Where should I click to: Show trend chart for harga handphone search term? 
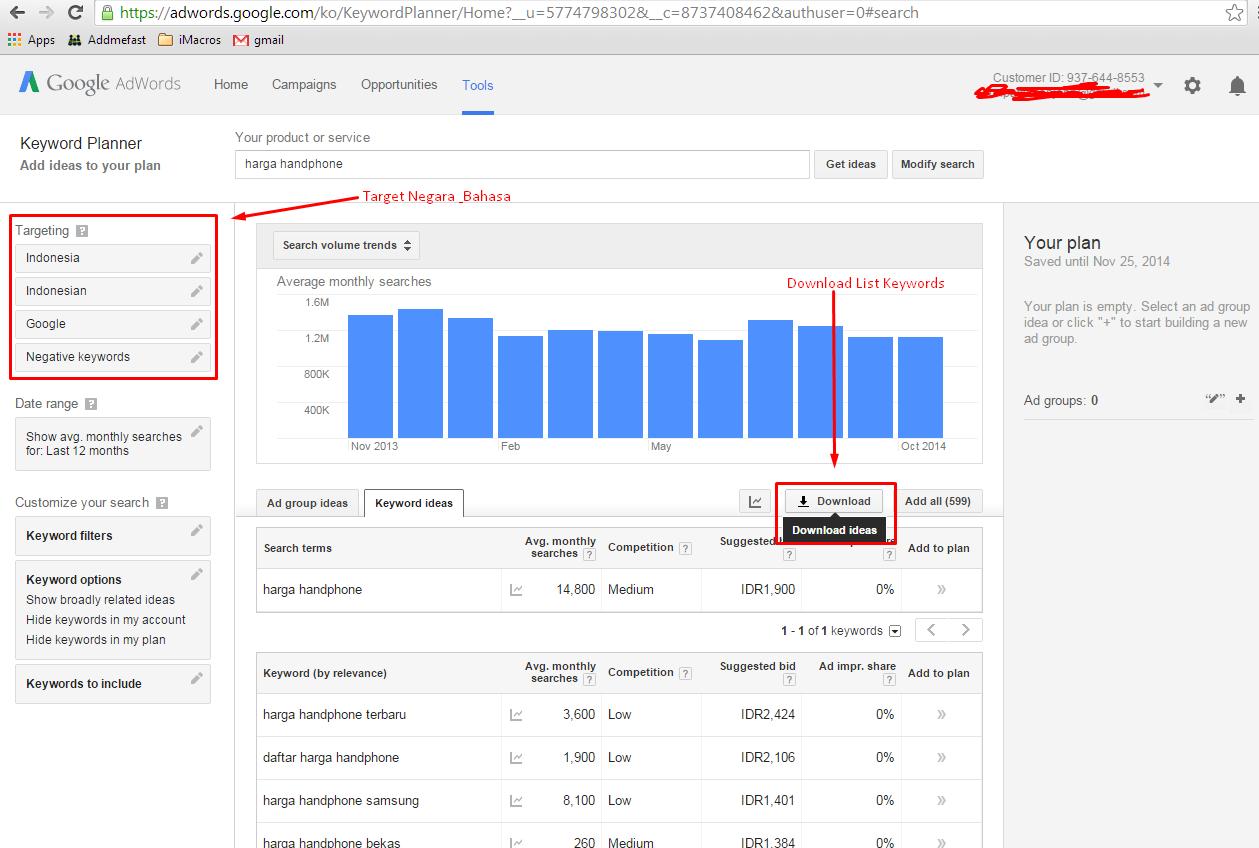pyautogui.click(x=516, y=590)
